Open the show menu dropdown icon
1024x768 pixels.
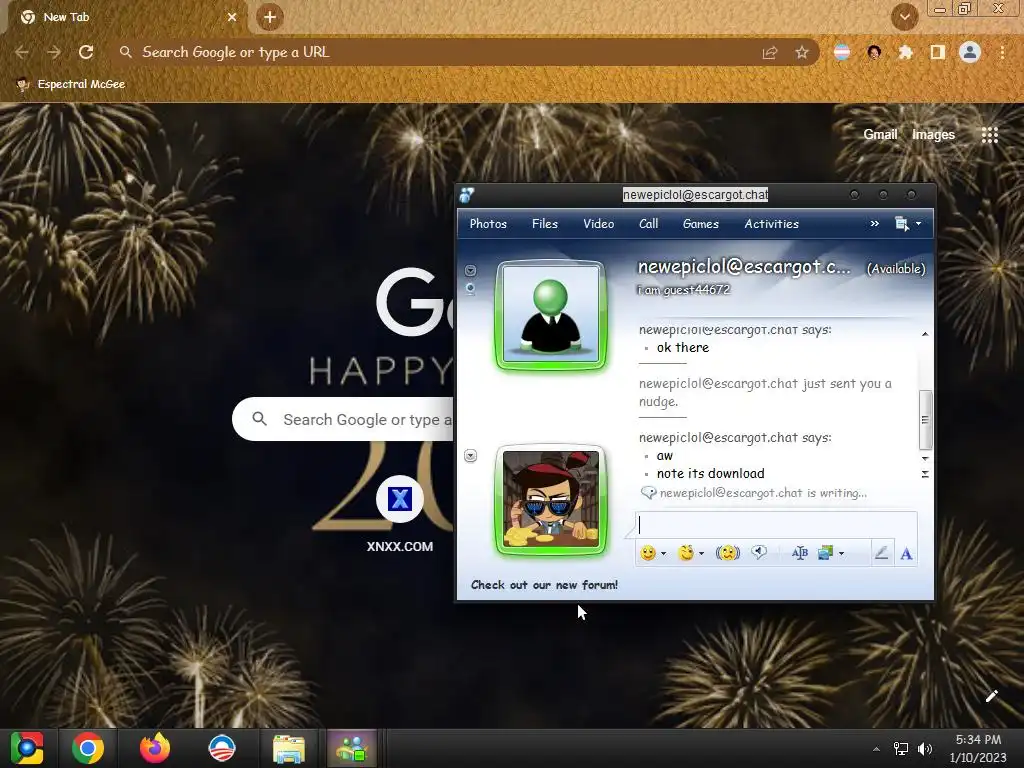[908, 224]
